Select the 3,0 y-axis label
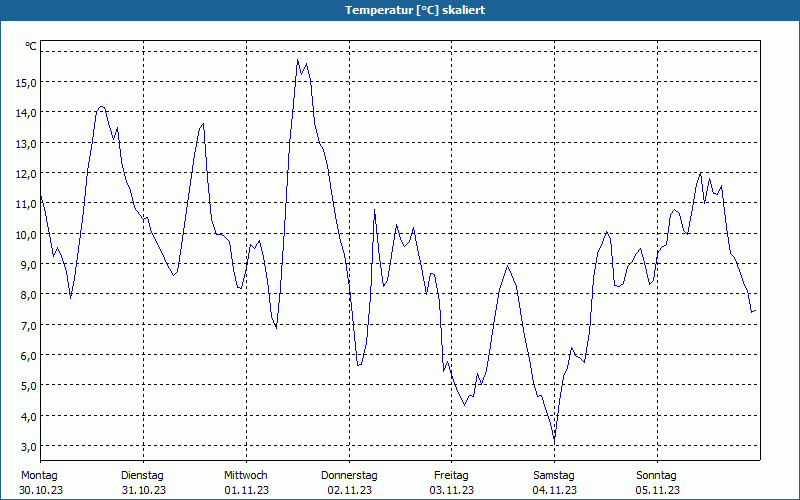The width and height of the screenshot is (800, 500). pyautogui.click(x=29, y=447)
